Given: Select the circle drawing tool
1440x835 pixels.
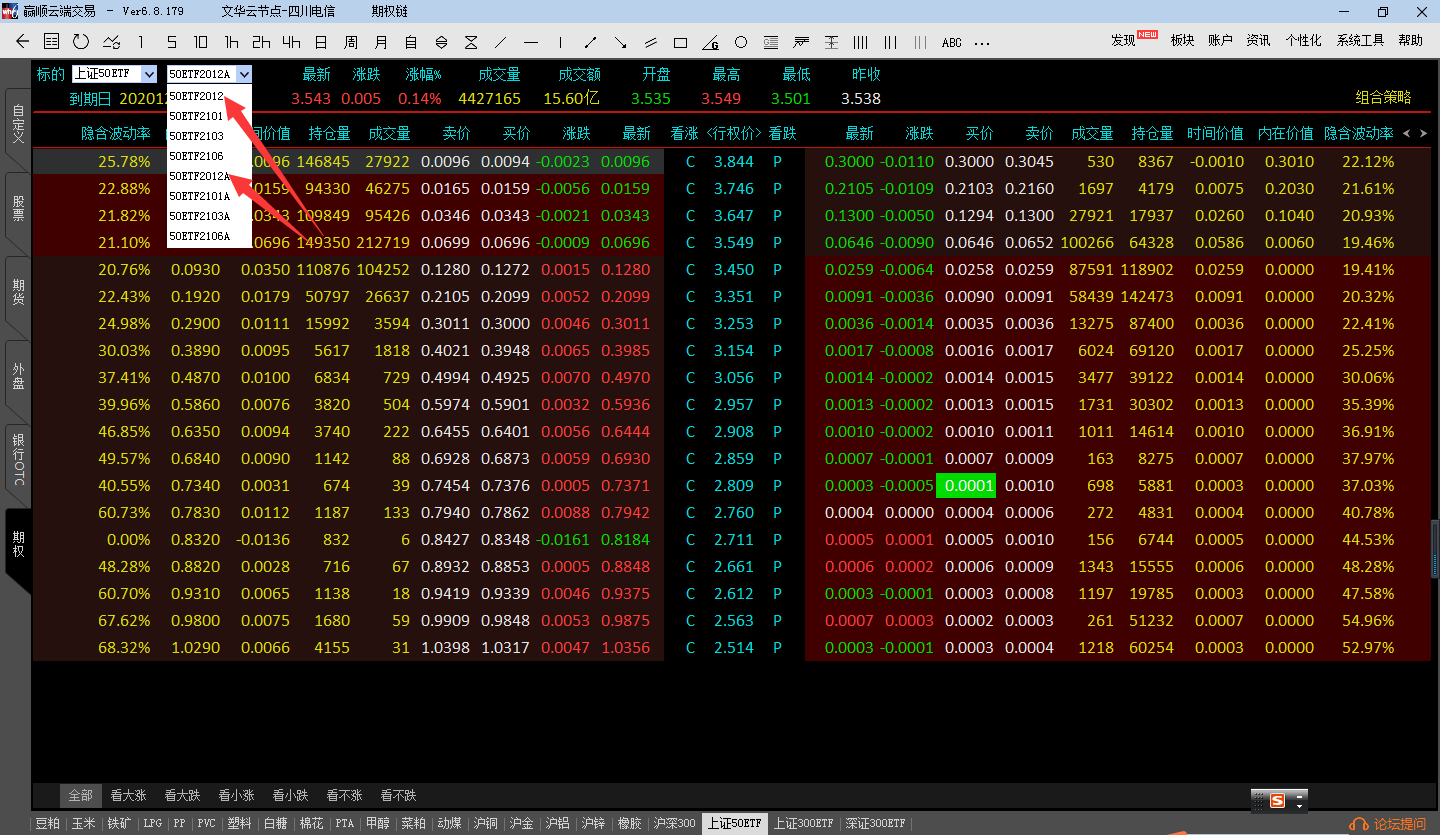Looking at the screenshot, I should (x=741, y=42).
